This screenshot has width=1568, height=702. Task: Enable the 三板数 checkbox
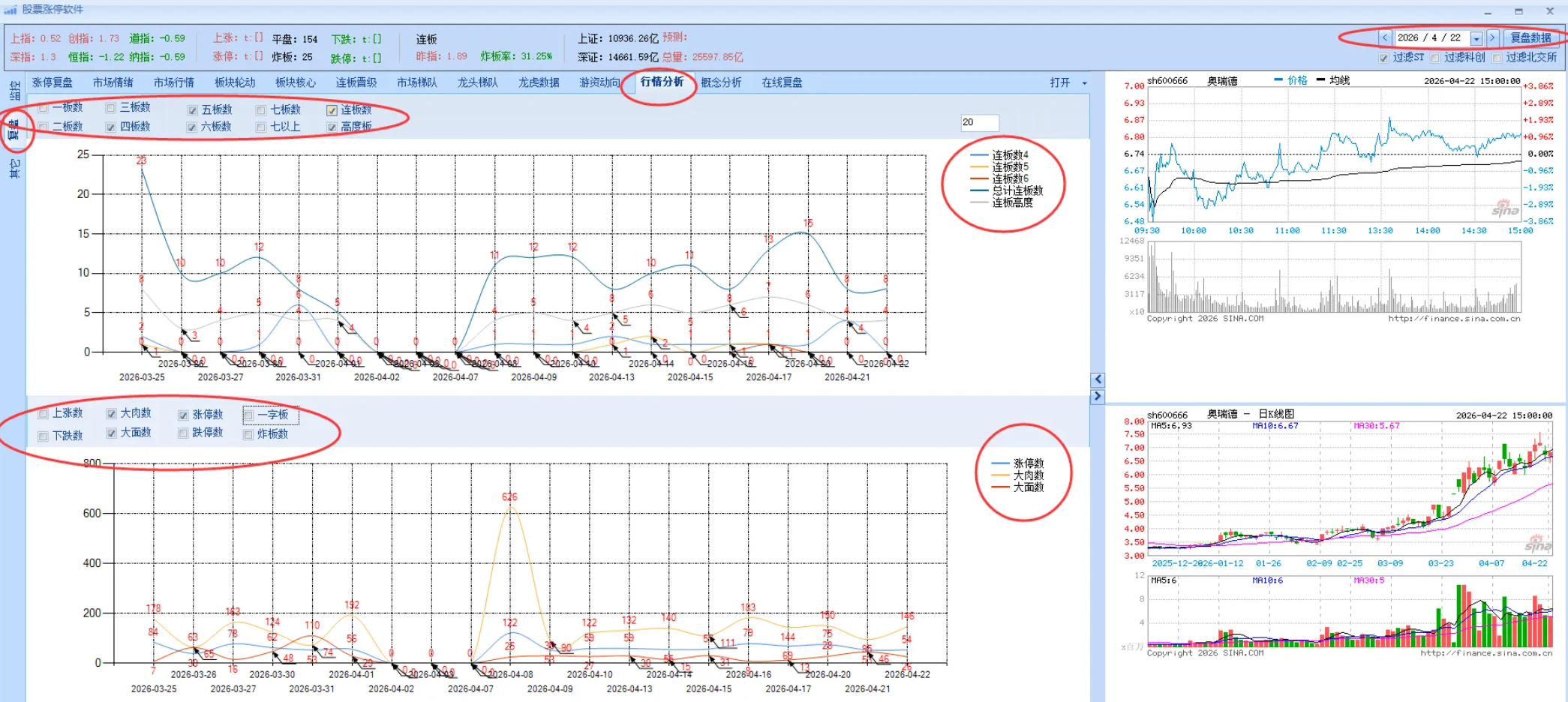111,108
